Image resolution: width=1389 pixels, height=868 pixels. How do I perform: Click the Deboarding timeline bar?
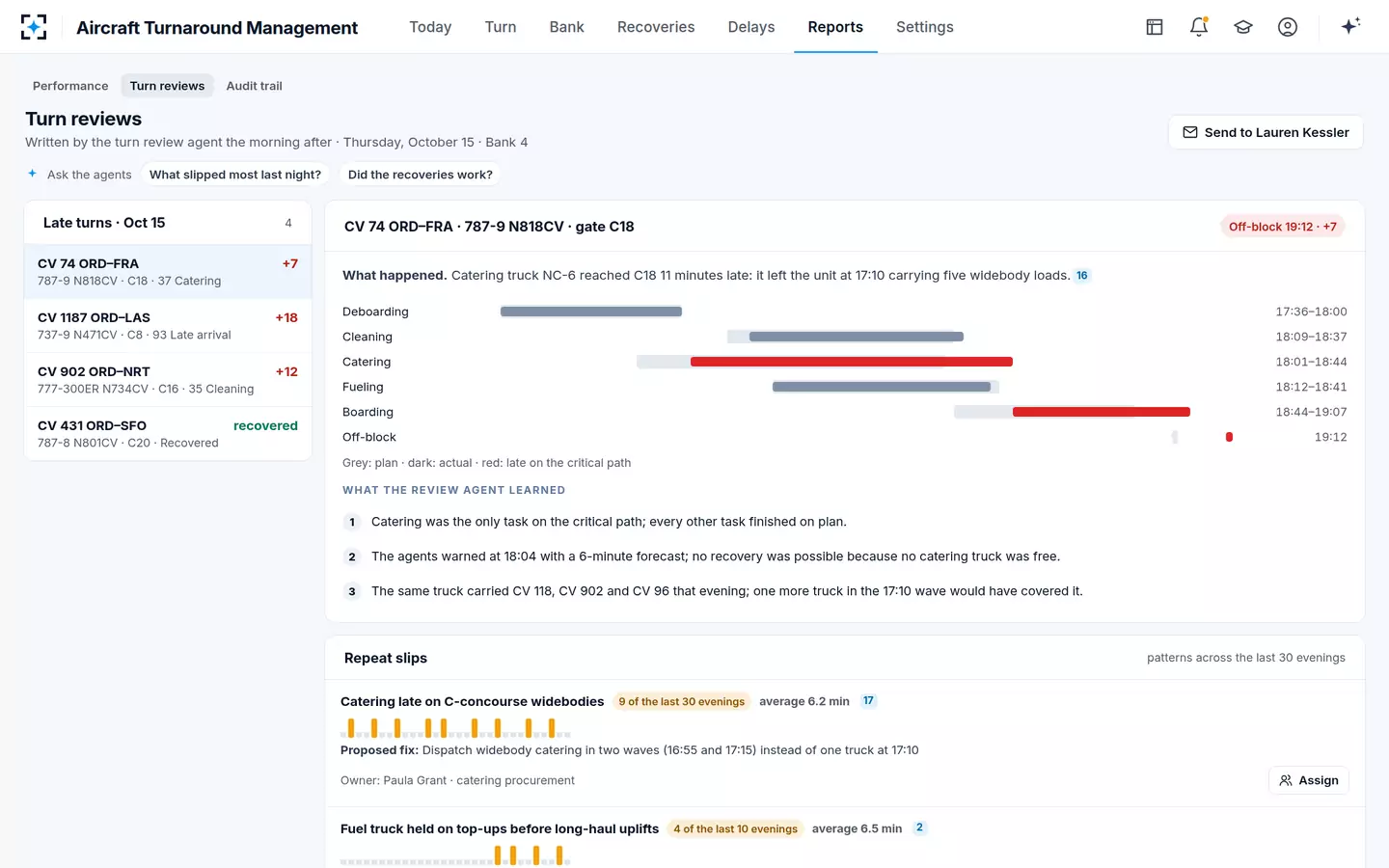tap(591, 312)
